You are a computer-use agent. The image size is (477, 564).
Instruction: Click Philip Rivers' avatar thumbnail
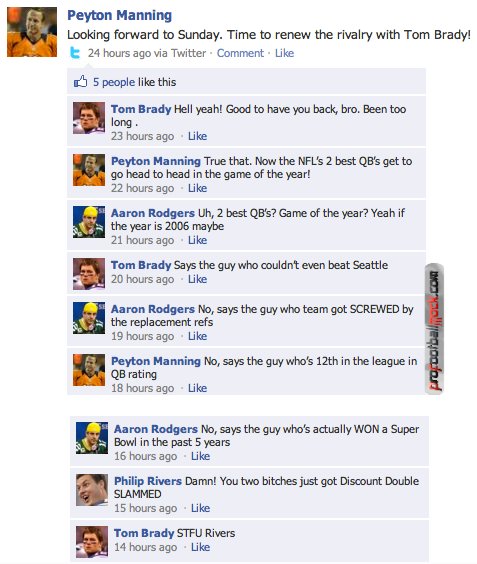point(92,490)
